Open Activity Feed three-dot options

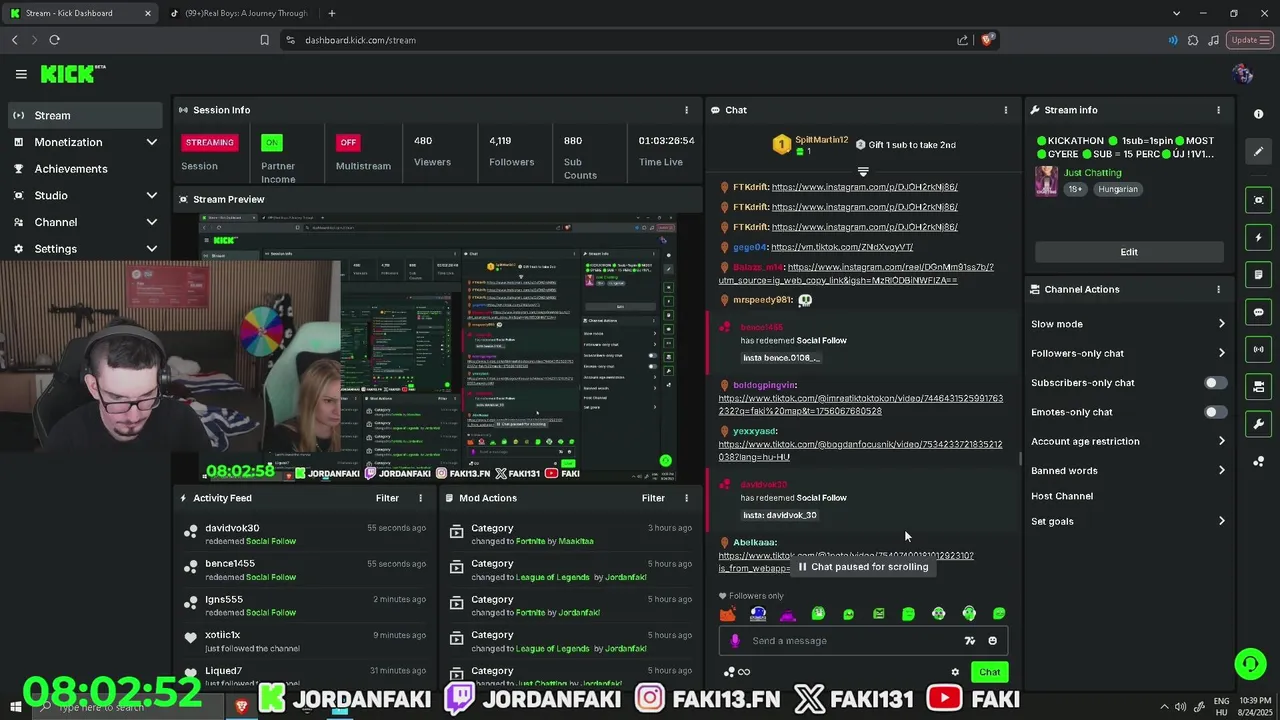(420, 498)
